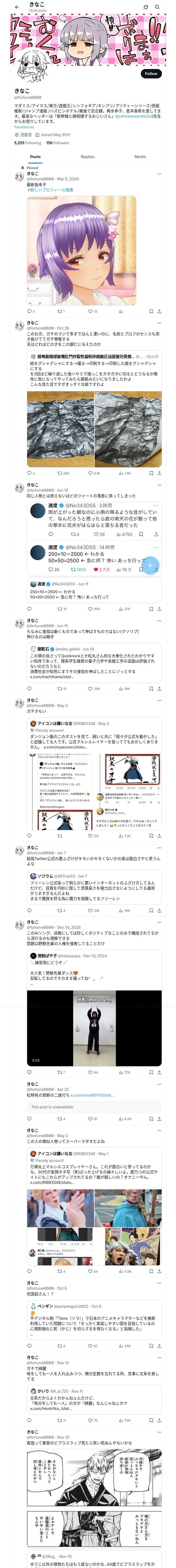Open more options on pinned post
The width and height of the screenshot is (176, 1568).
coord(160,174)
